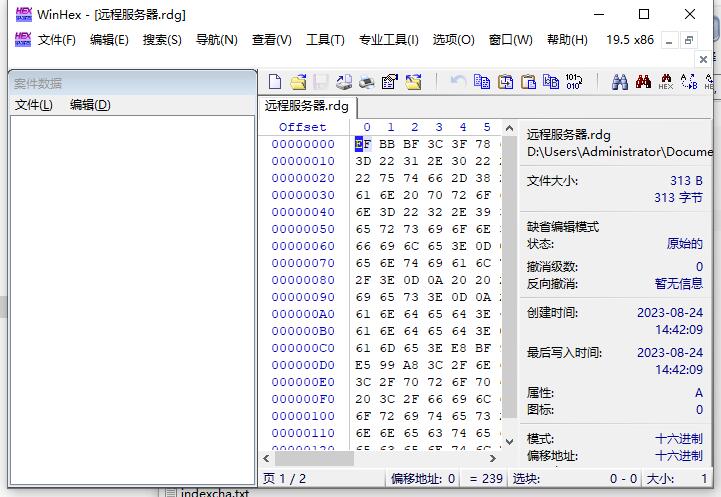Click byte BB in first row
The image size is (721, 497).
(x=387, y=144)
